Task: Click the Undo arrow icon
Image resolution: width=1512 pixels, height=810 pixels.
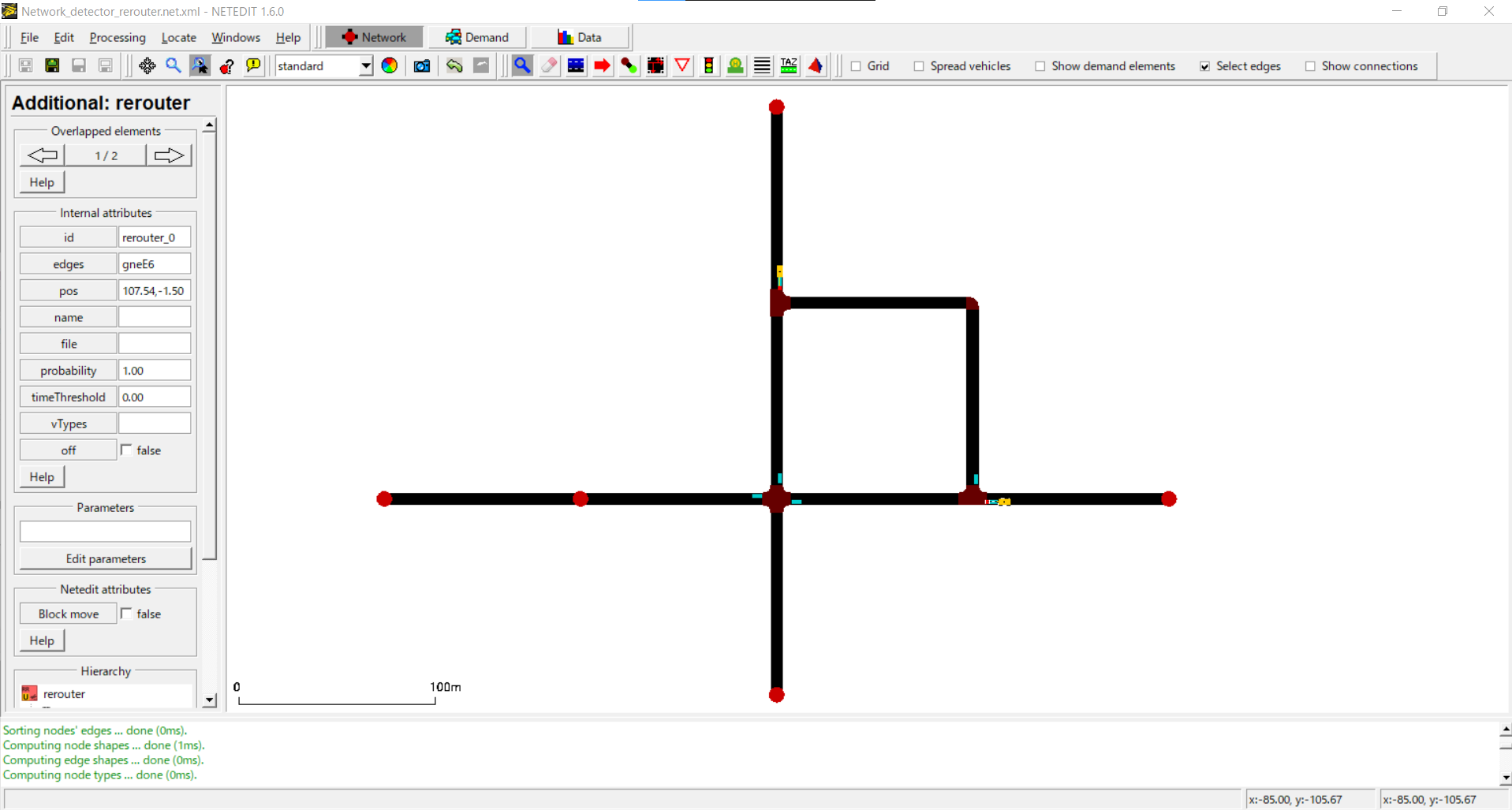Action: pos(454,65)
